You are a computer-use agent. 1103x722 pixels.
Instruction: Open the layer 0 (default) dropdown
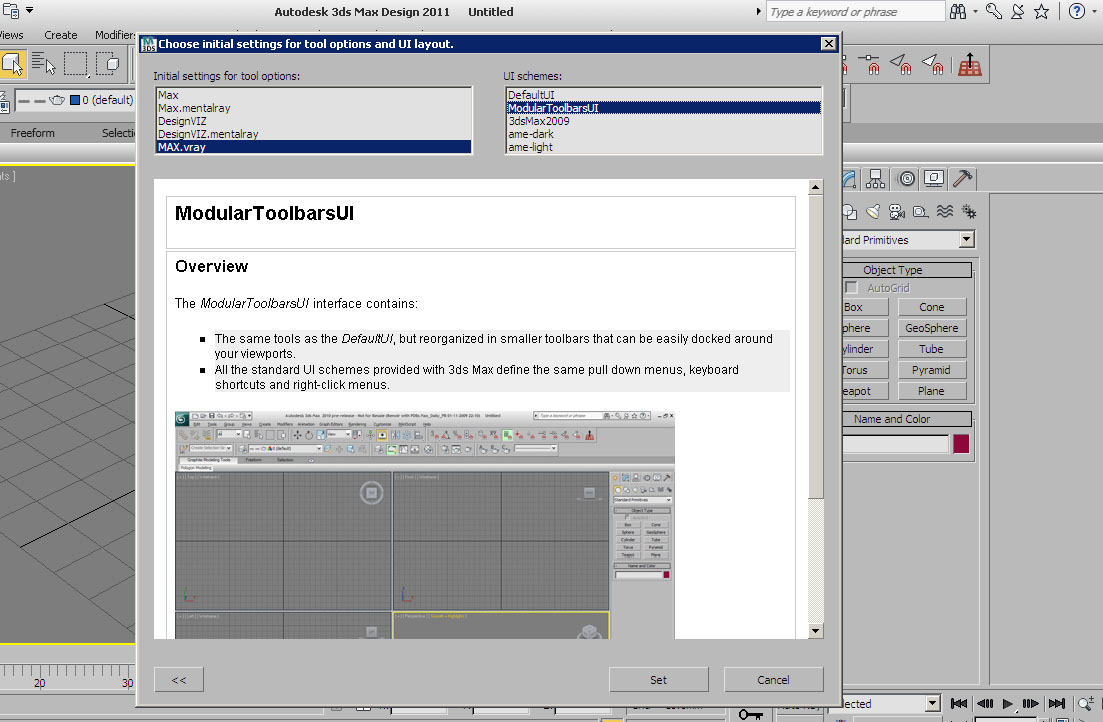[x=75, y=100]
